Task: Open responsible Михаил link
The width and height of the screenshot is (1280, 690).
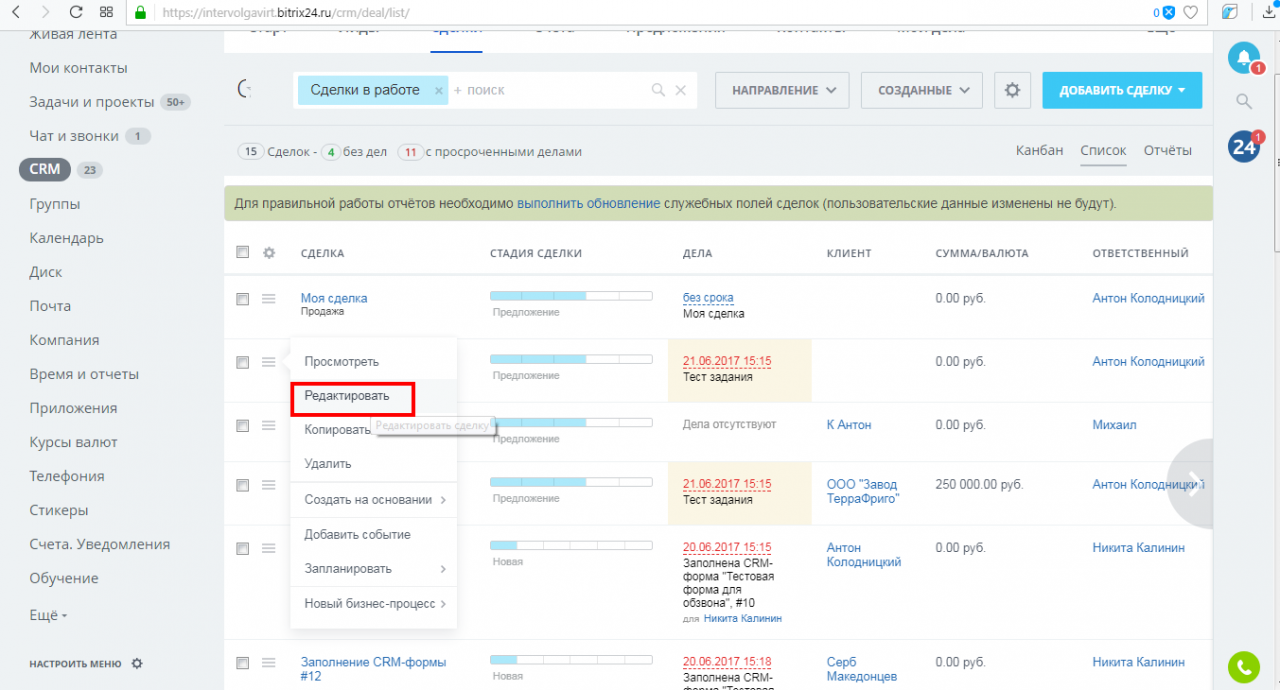Action: point(1114,425)
